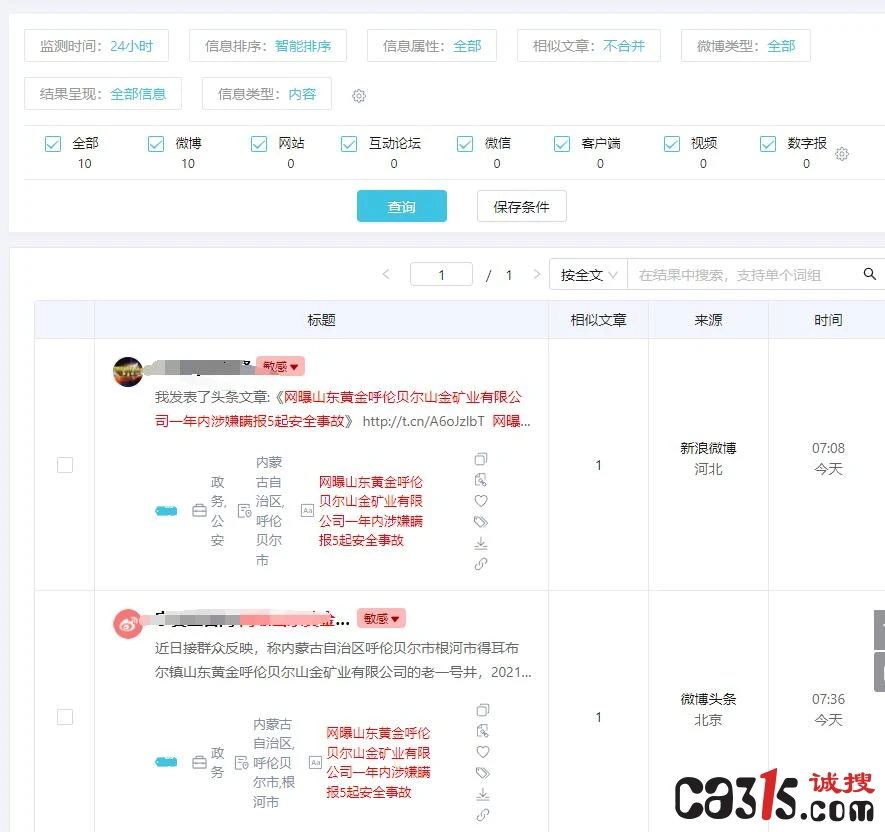Click the red keyword text in the 新浪微博 row
885x832 pixels.
pyautogui.click(x=370, y=511)
